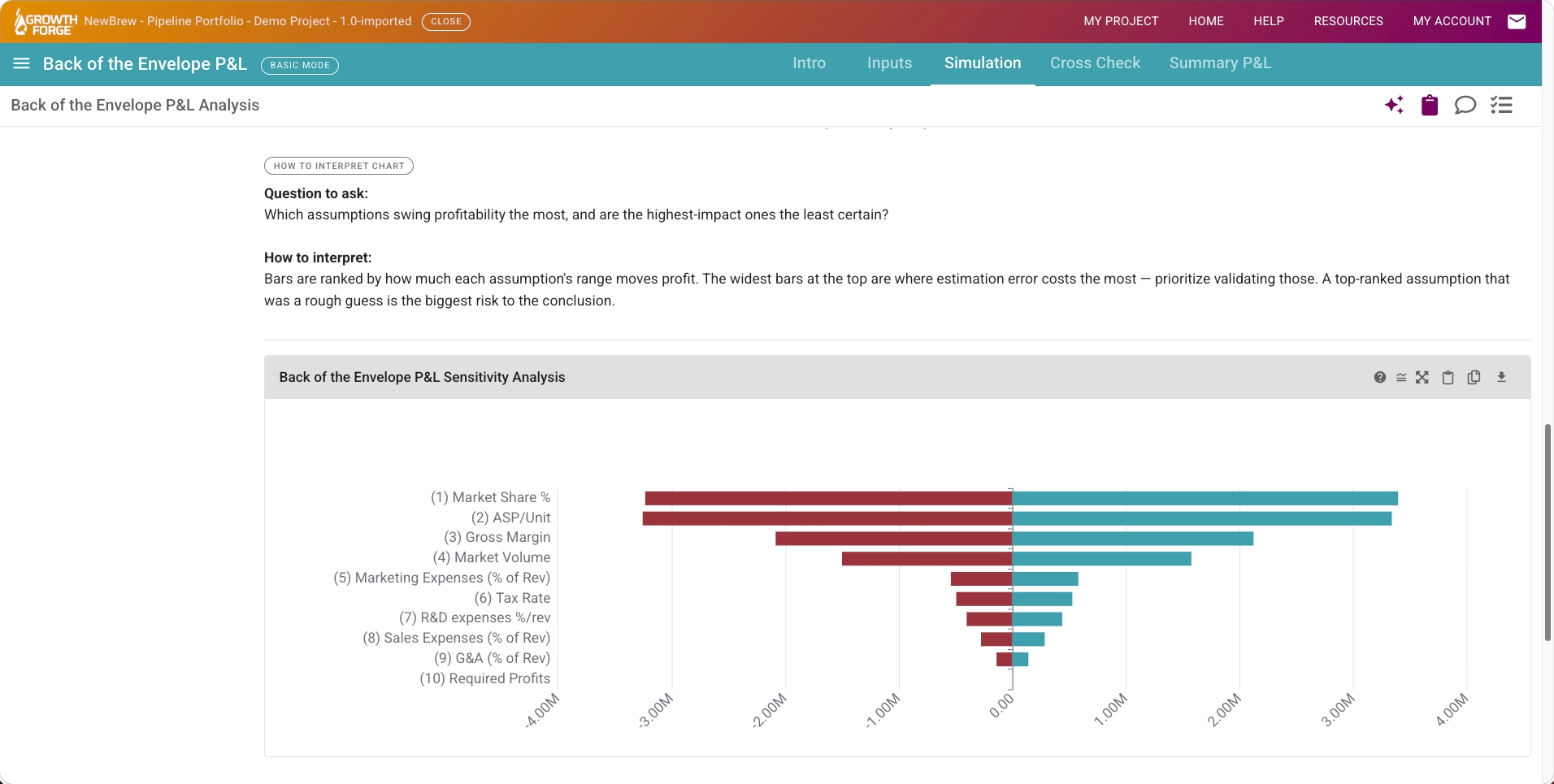Click the CLOSE project button
The width and height of the screenshot is (1554, 784).
pos(446,21)
